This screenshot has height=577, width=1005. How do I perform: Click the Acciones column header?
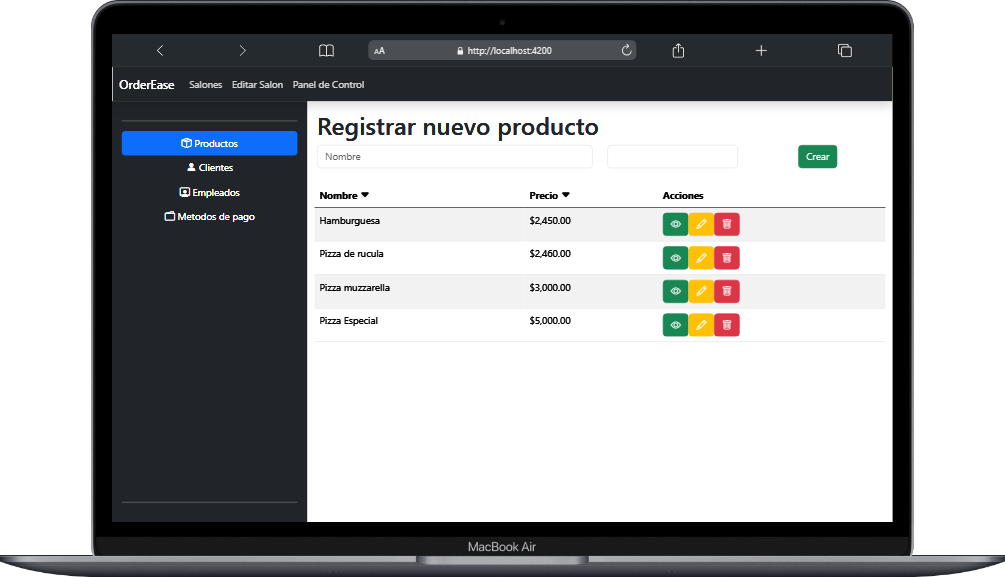683,196
